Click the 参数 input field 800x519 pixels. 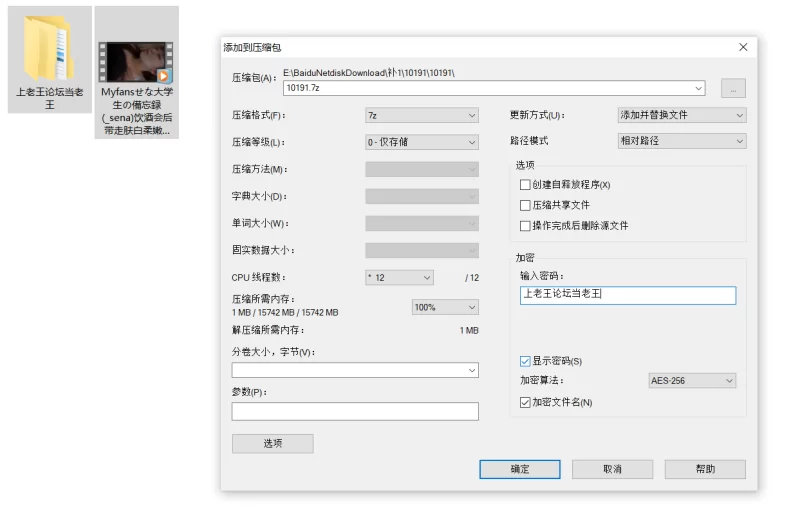click(x=355, y=411)
